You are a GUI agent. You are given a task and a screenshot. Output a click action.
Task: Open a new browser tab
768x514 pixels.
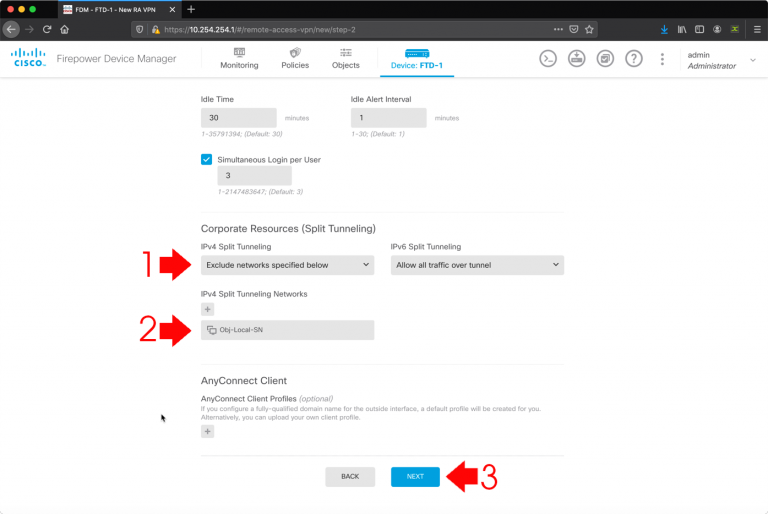191,9
